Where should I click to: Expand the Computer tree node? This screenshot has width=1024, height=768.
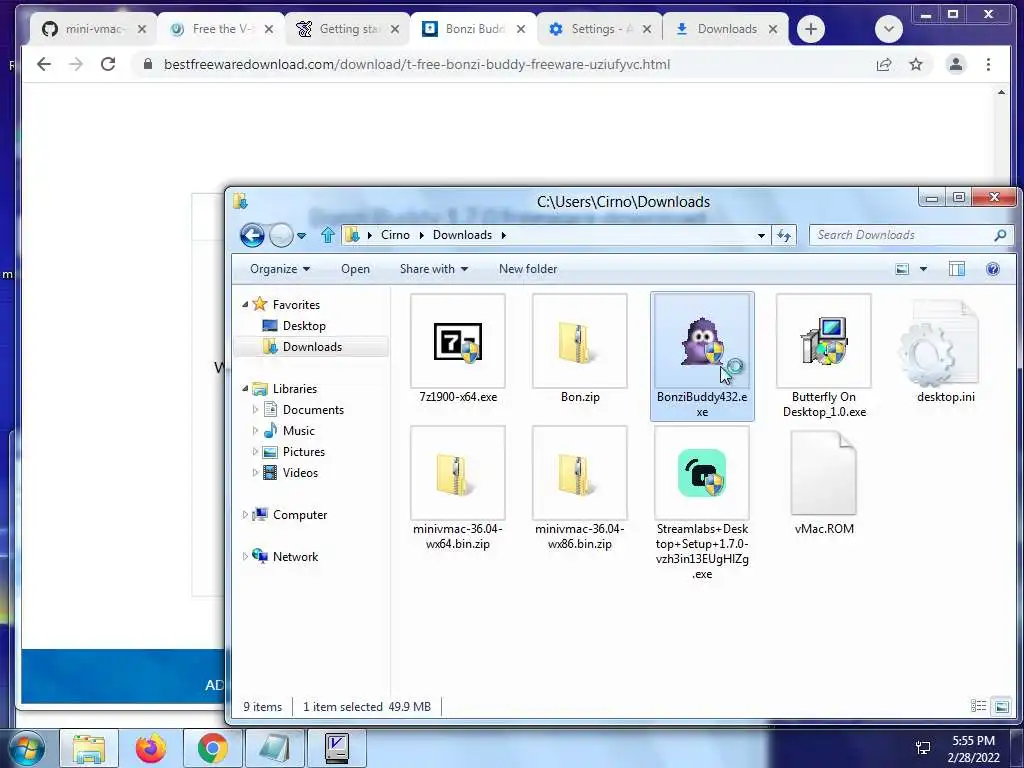coord(246,515)
